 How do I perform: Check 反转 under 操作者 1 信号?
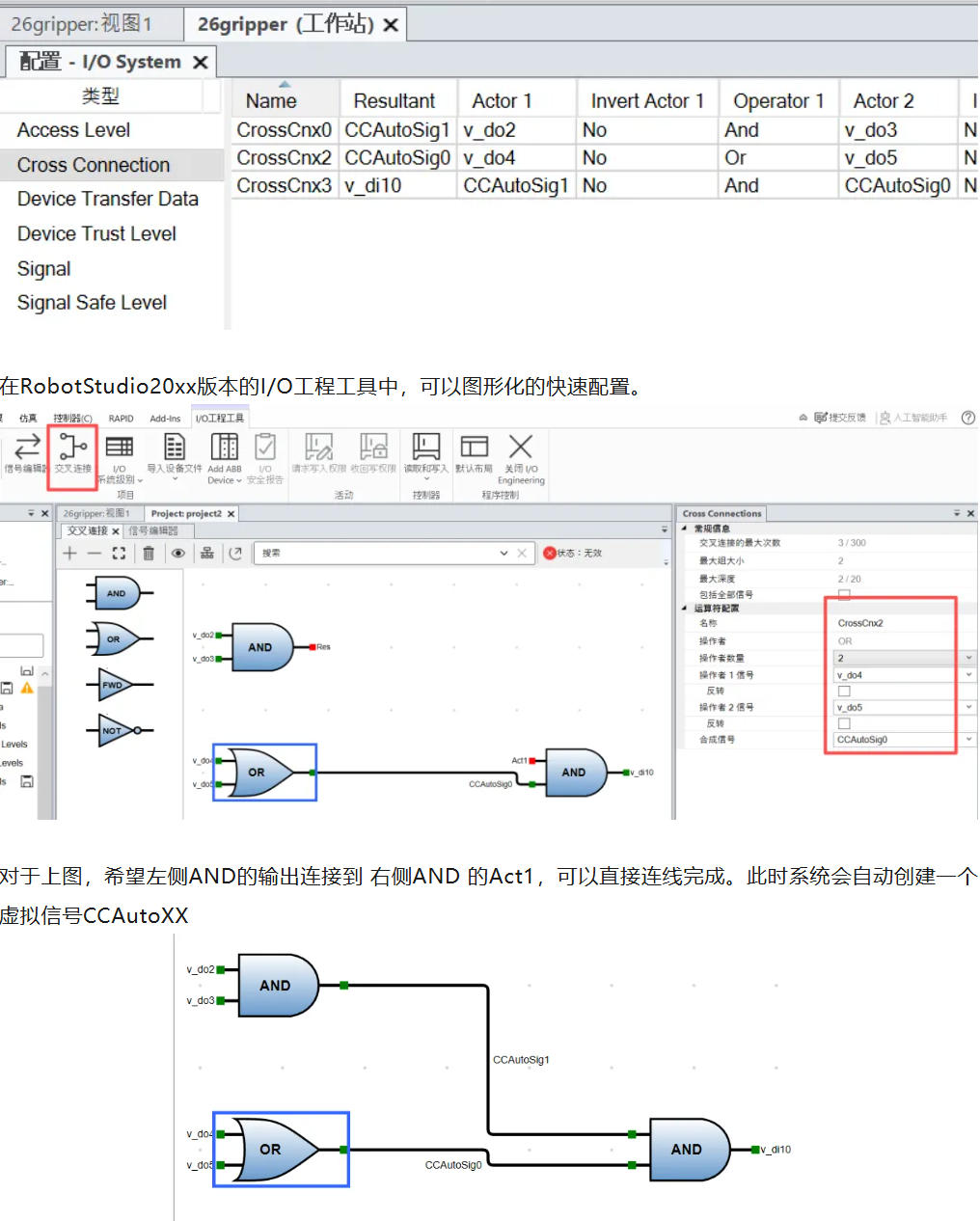coord(844,692)
